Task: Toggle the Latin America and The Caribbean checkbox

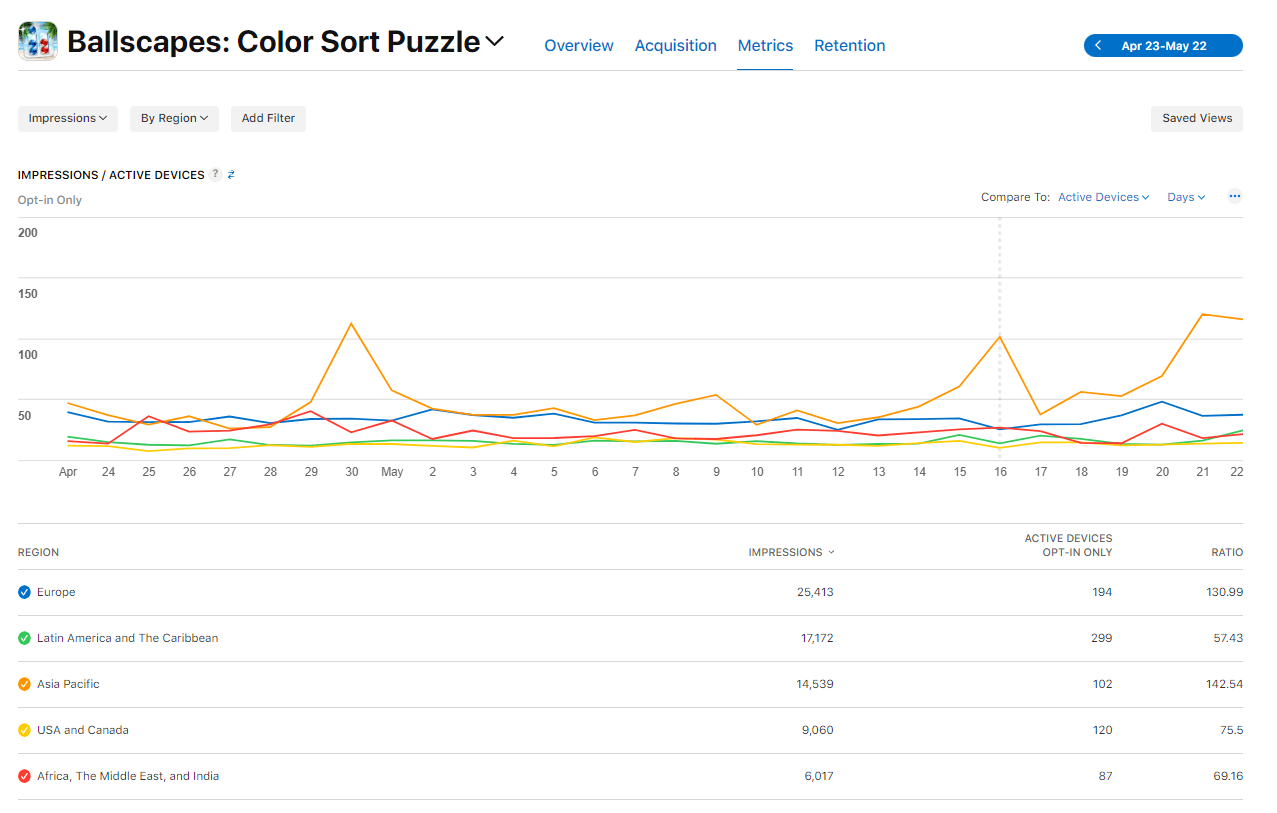Action: [x=25, y=638]
